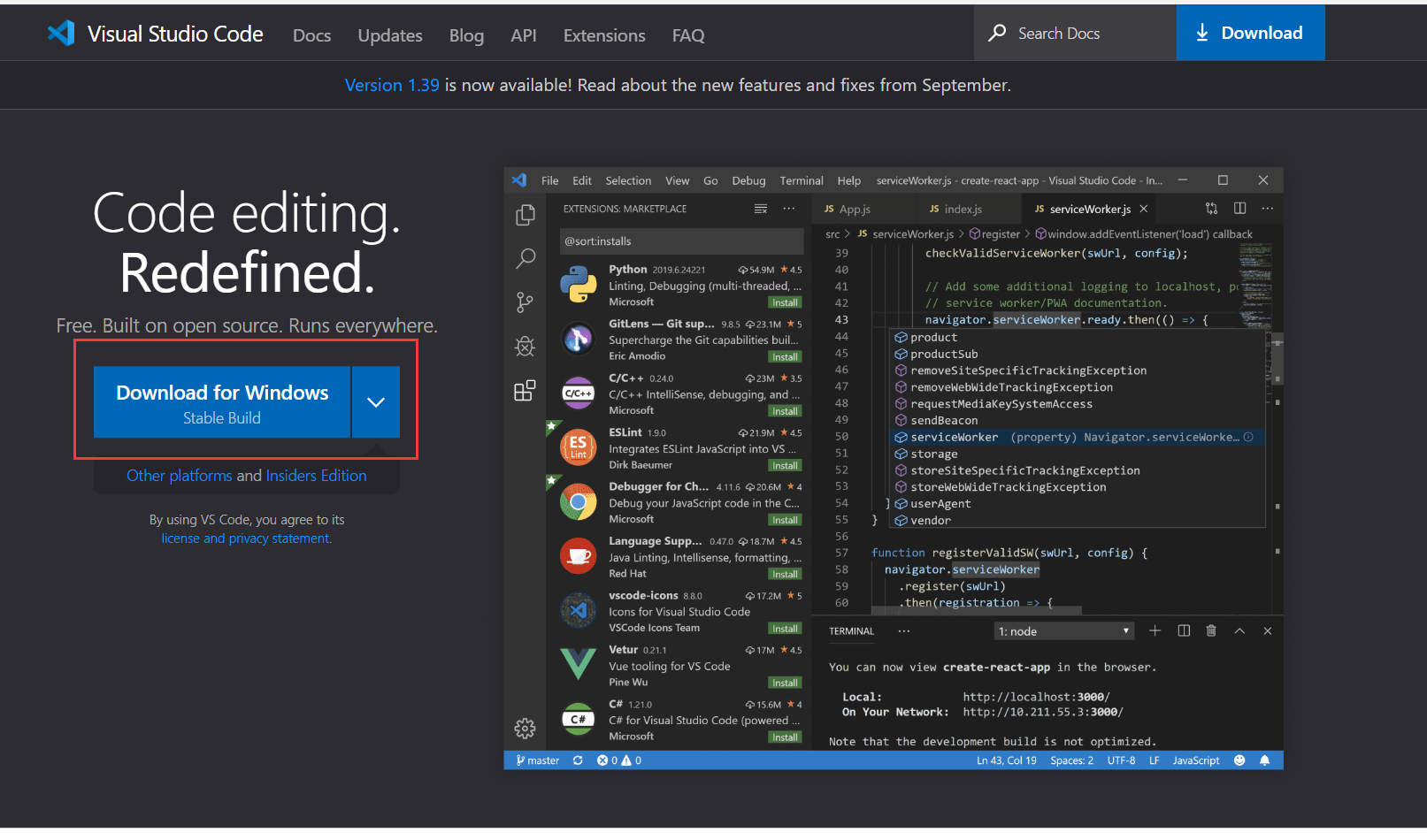Install the Python extension
Viewport: 1427px width, 840px height.
tap(785, 302)
